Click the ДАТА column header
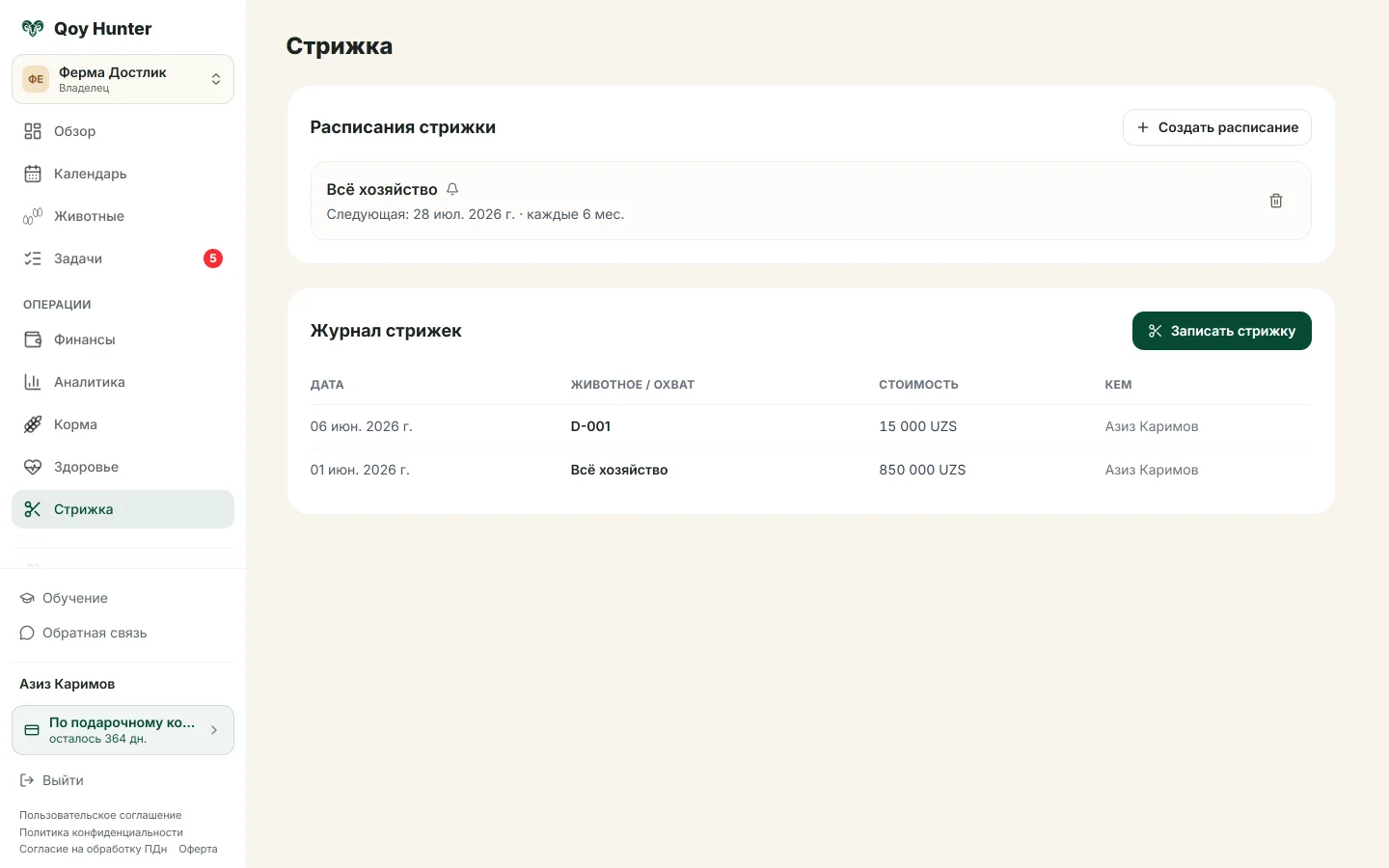 pos(327,384)
